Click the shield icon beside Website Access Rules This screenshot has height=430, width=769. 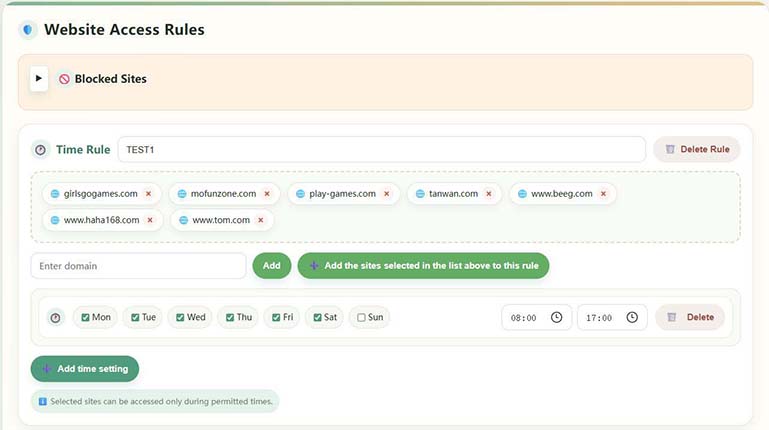(28, 29)
